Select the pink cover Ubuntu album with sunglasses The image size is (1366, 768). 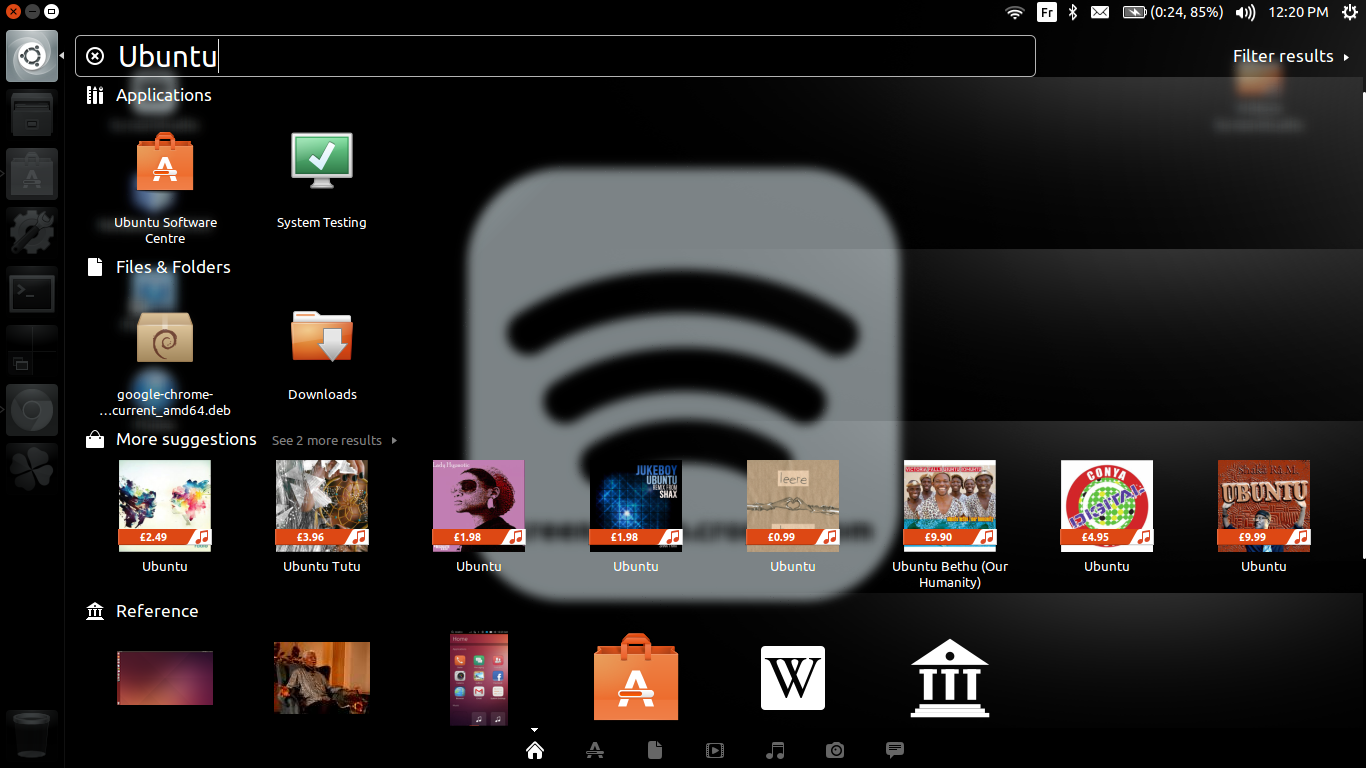coord(479,516)
